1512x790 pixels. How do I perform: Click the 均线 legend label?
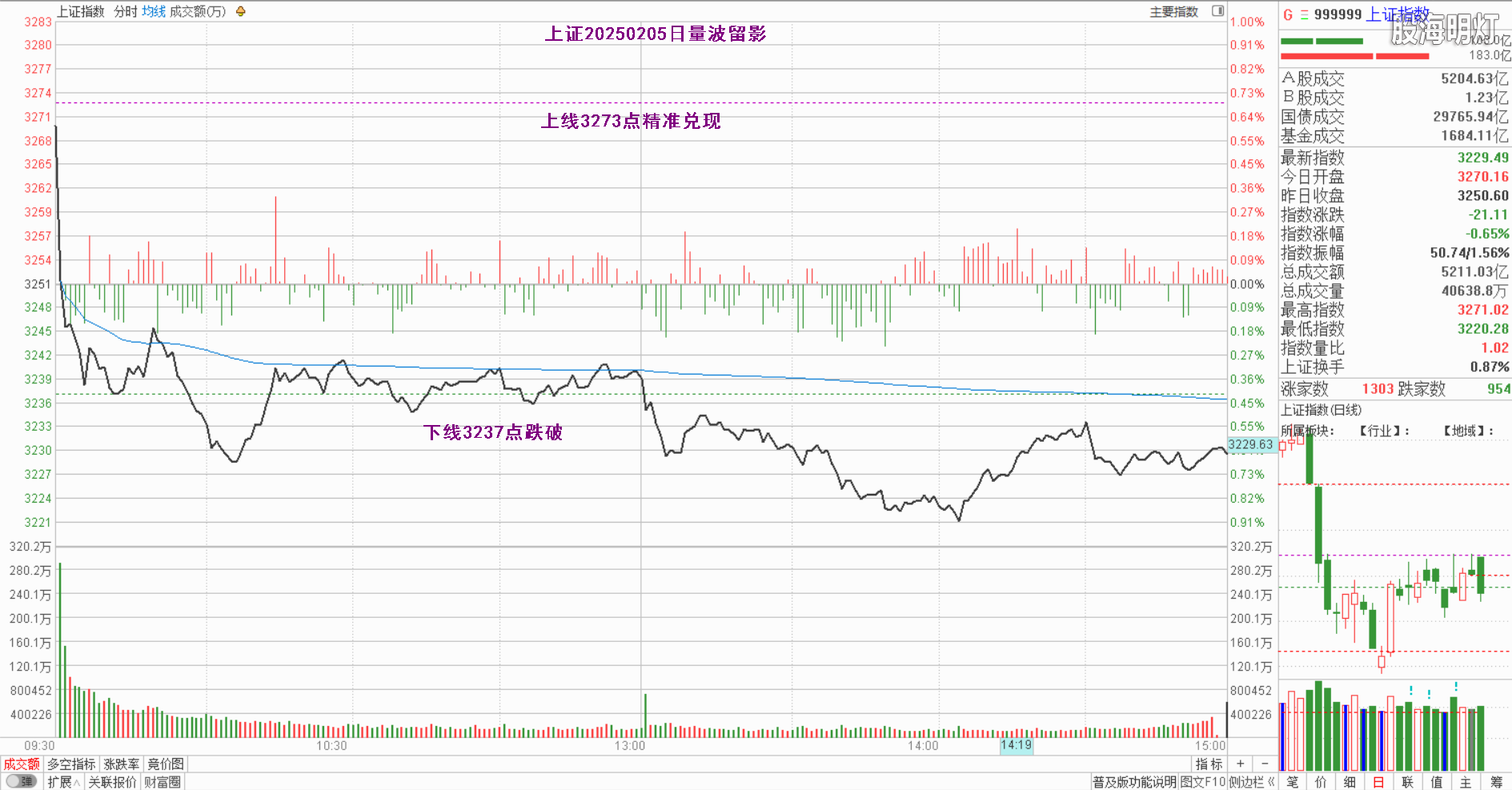(154, 11)
